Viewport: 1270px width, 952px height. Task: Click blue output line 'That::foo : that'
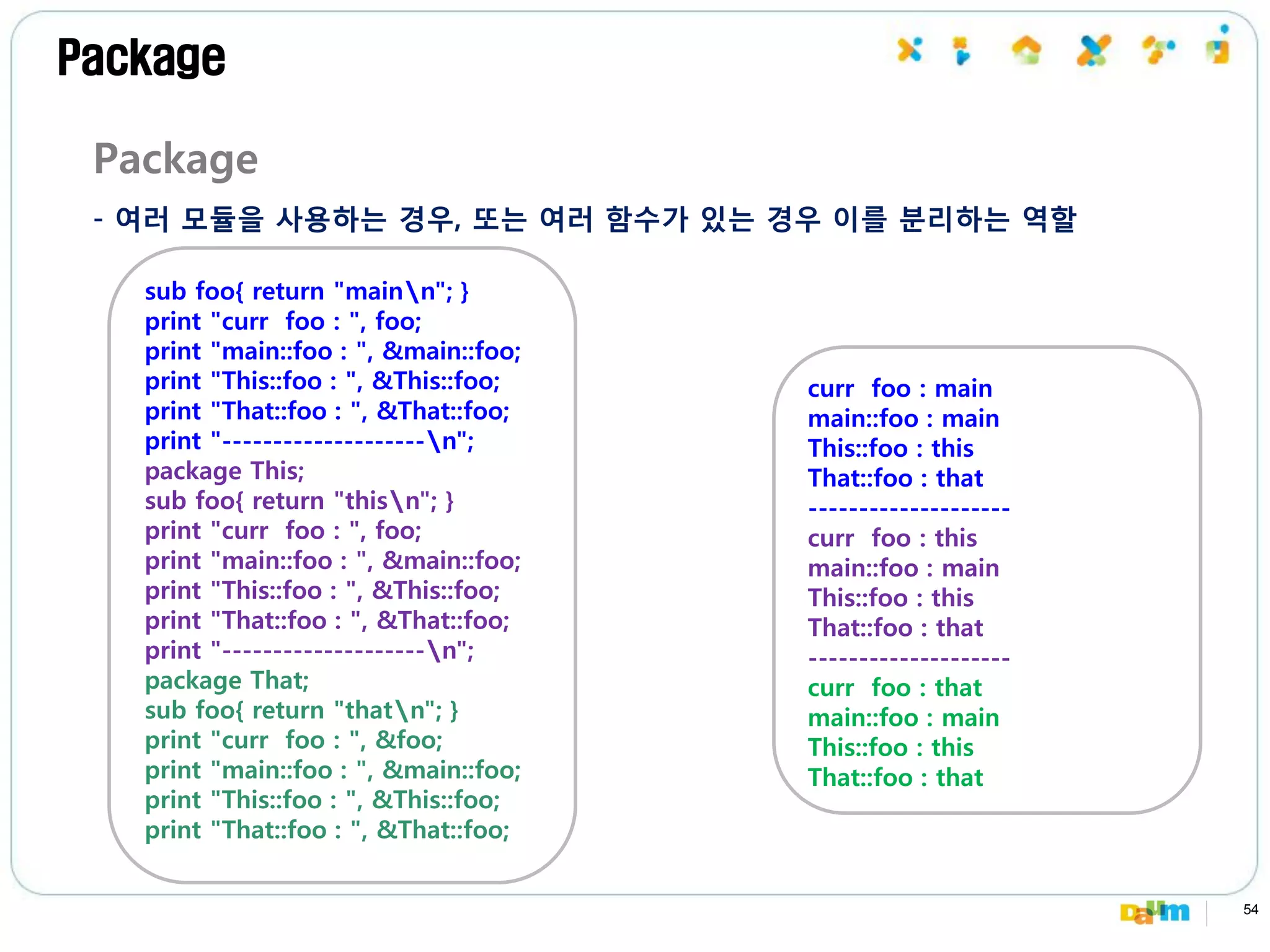895,478
